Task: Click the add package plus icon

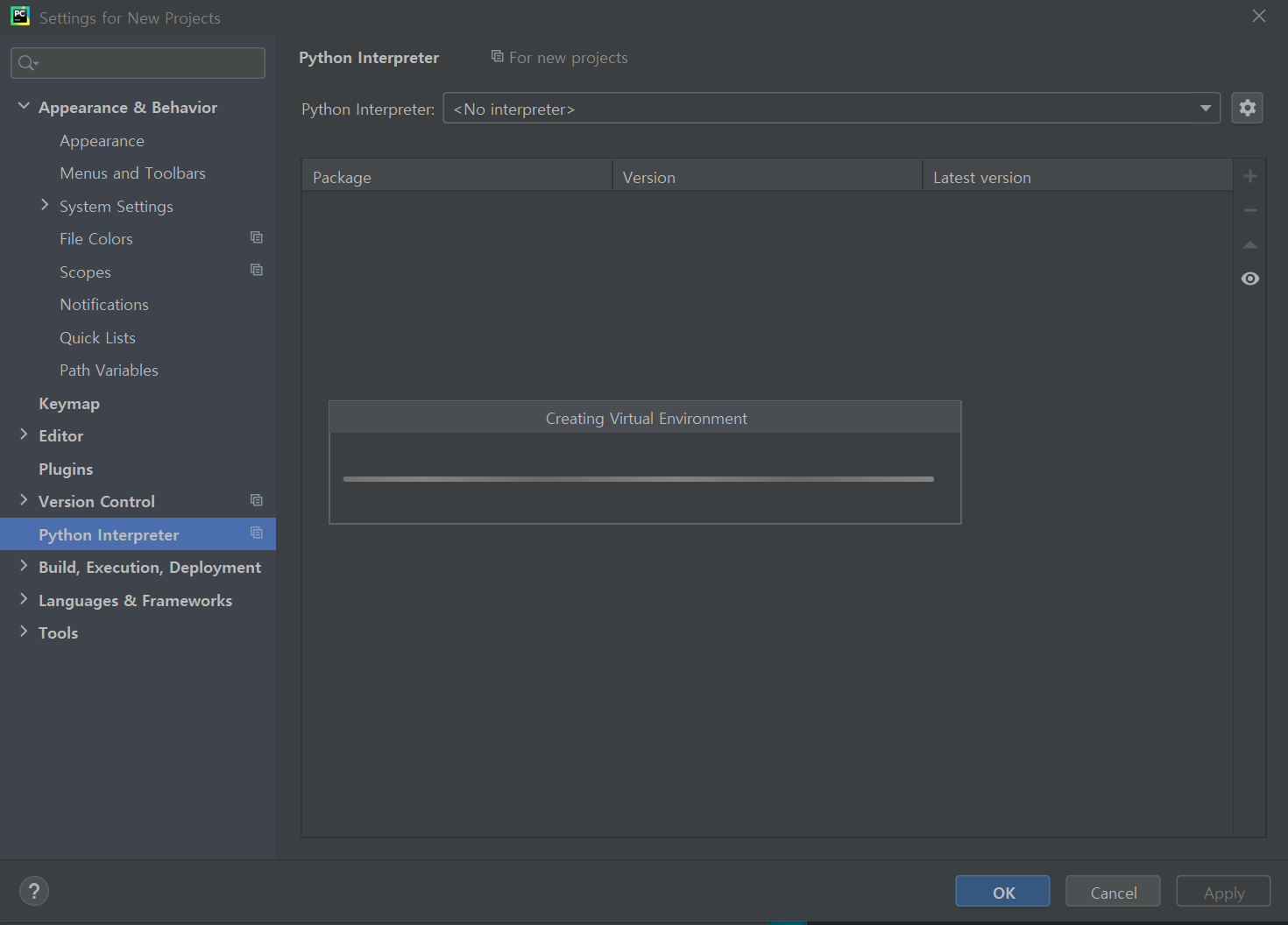Action: 1250,176
